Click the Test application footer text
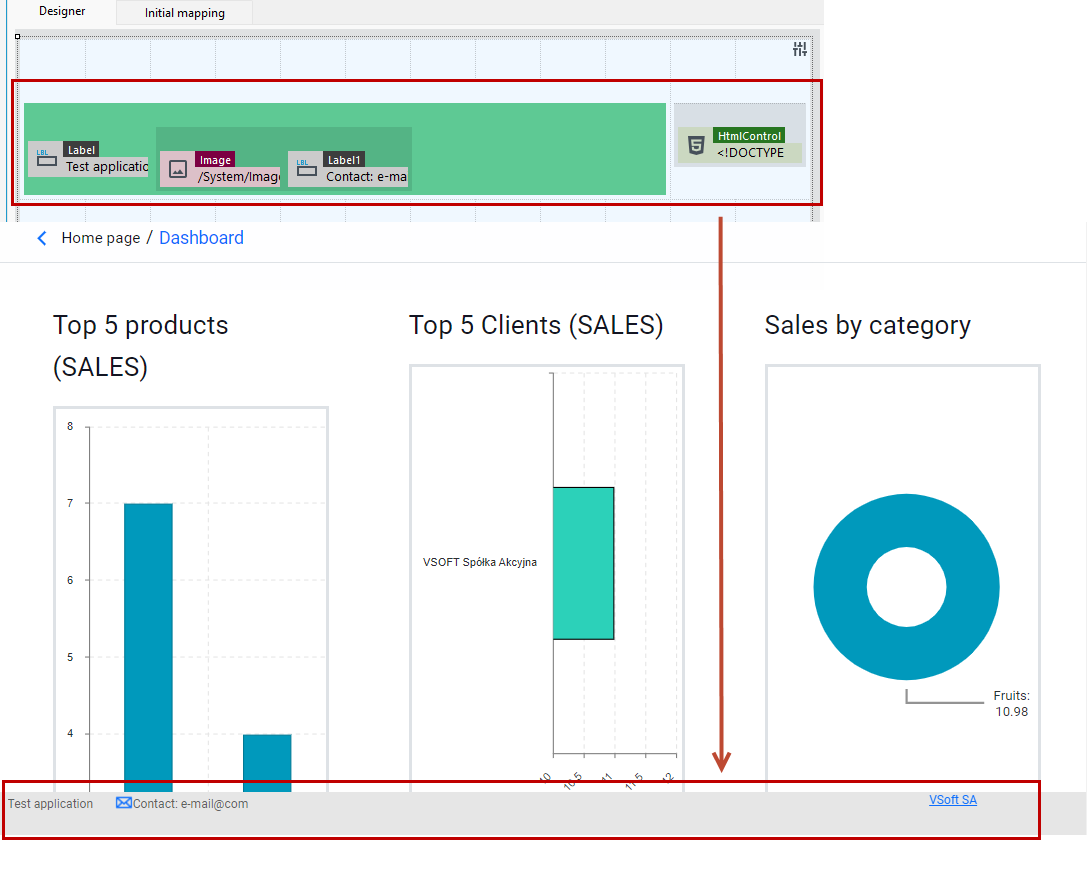Viewport: 1087px width, 871px height. point(51,804)
